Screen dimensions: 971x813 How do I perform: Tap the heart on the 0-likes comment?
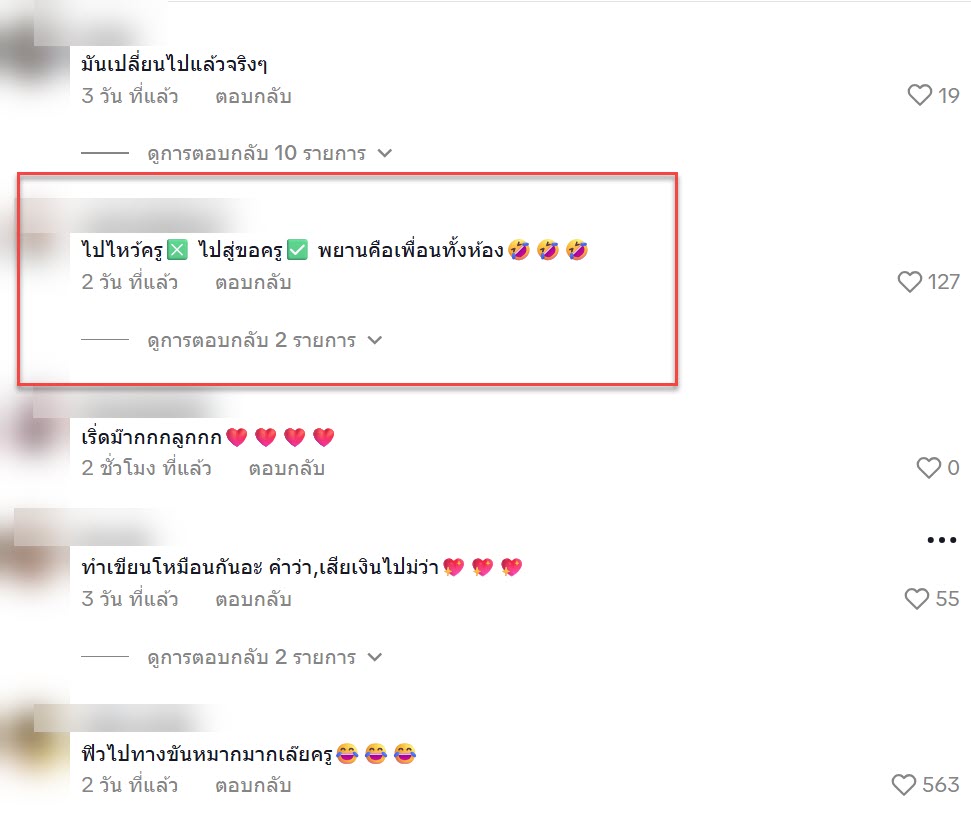pyautogui.click(x=928, y=467)
